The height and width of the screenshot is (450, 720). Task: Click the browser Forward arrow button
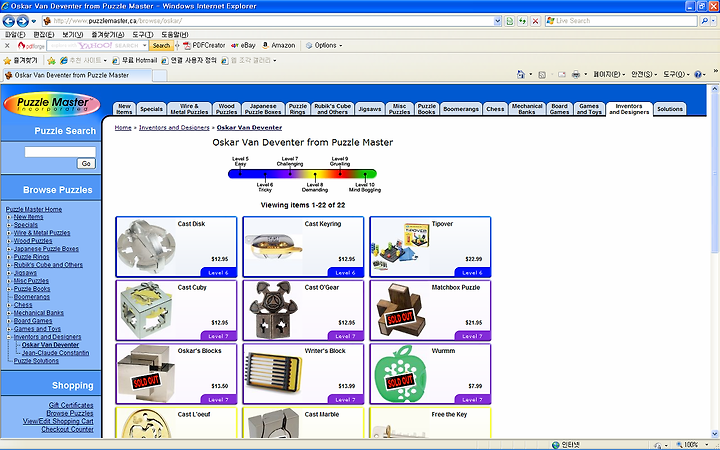22,21
